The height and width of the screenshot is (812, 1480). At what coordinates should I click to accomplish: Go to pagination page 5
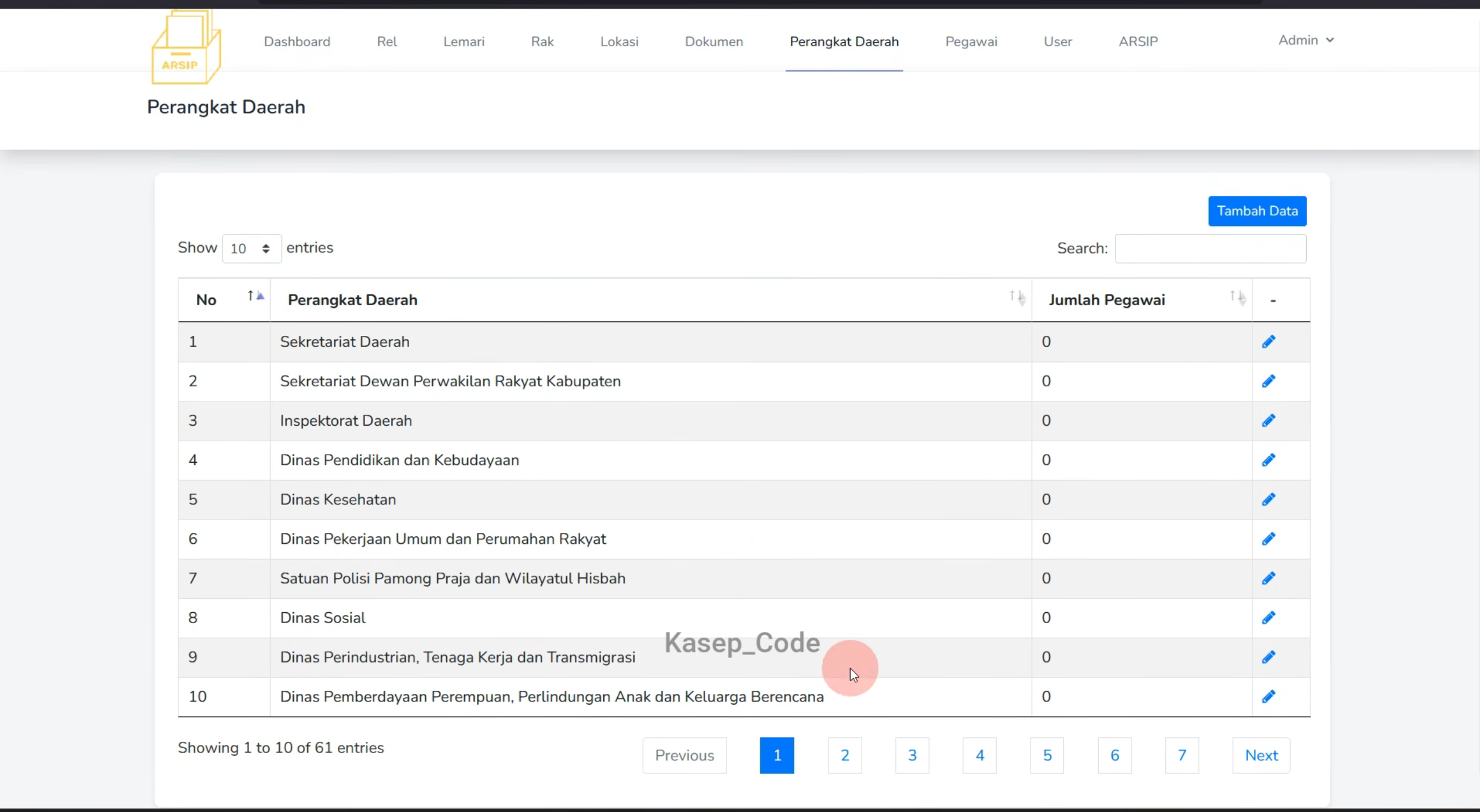coord(1047,755)
